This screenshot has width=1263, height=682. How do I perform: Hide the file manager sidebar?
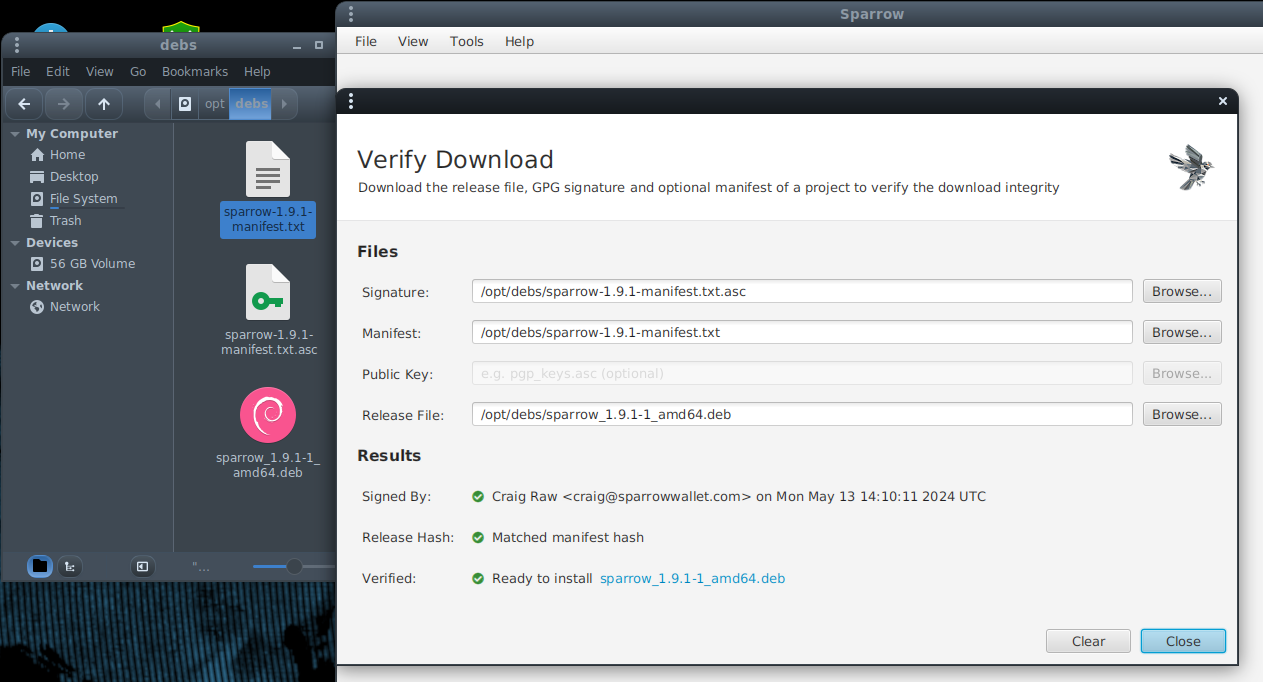142,567
